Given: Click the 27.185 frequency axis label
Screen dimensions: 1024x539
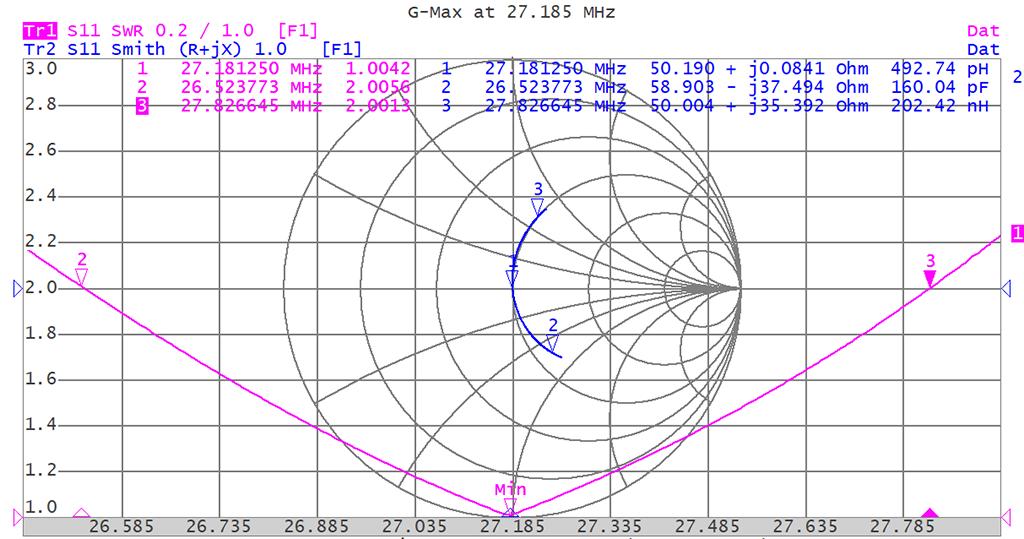Looking at the screenshot, I should tap(512, 526).
